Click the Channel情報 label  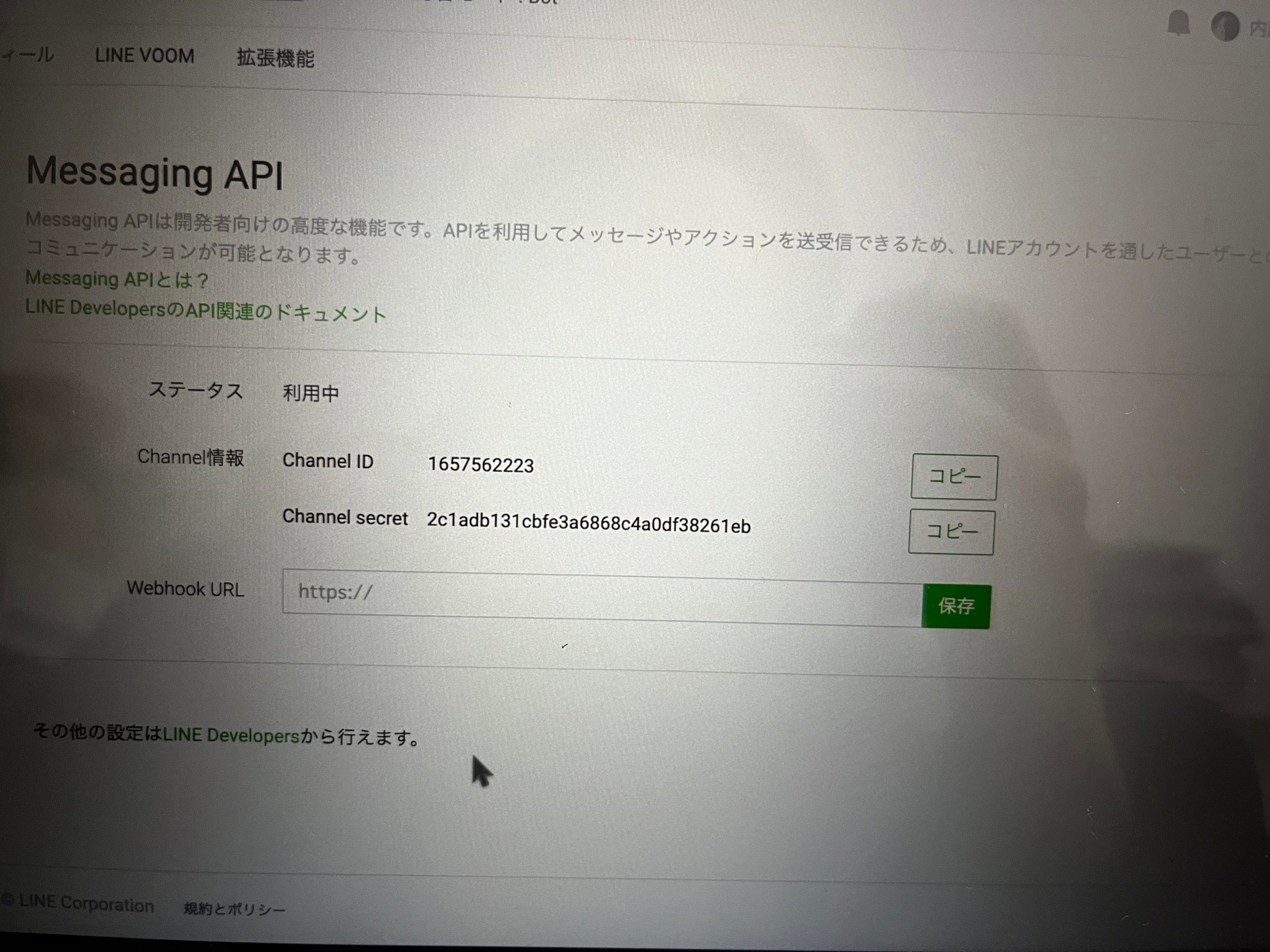click(191, 457)
